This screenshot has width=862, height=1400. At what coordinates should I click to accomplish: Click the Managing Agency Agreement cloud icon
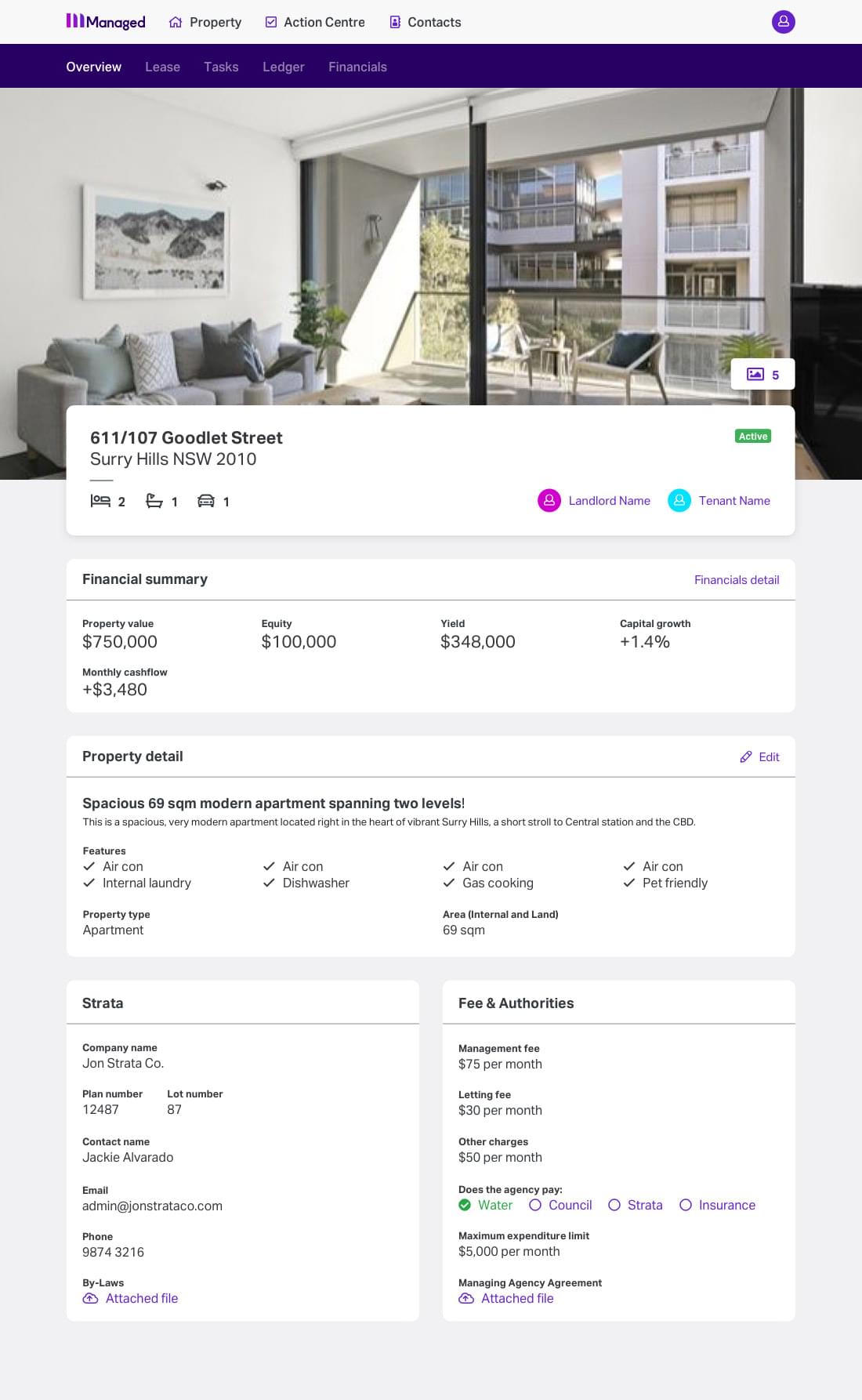coord(466,1299)
